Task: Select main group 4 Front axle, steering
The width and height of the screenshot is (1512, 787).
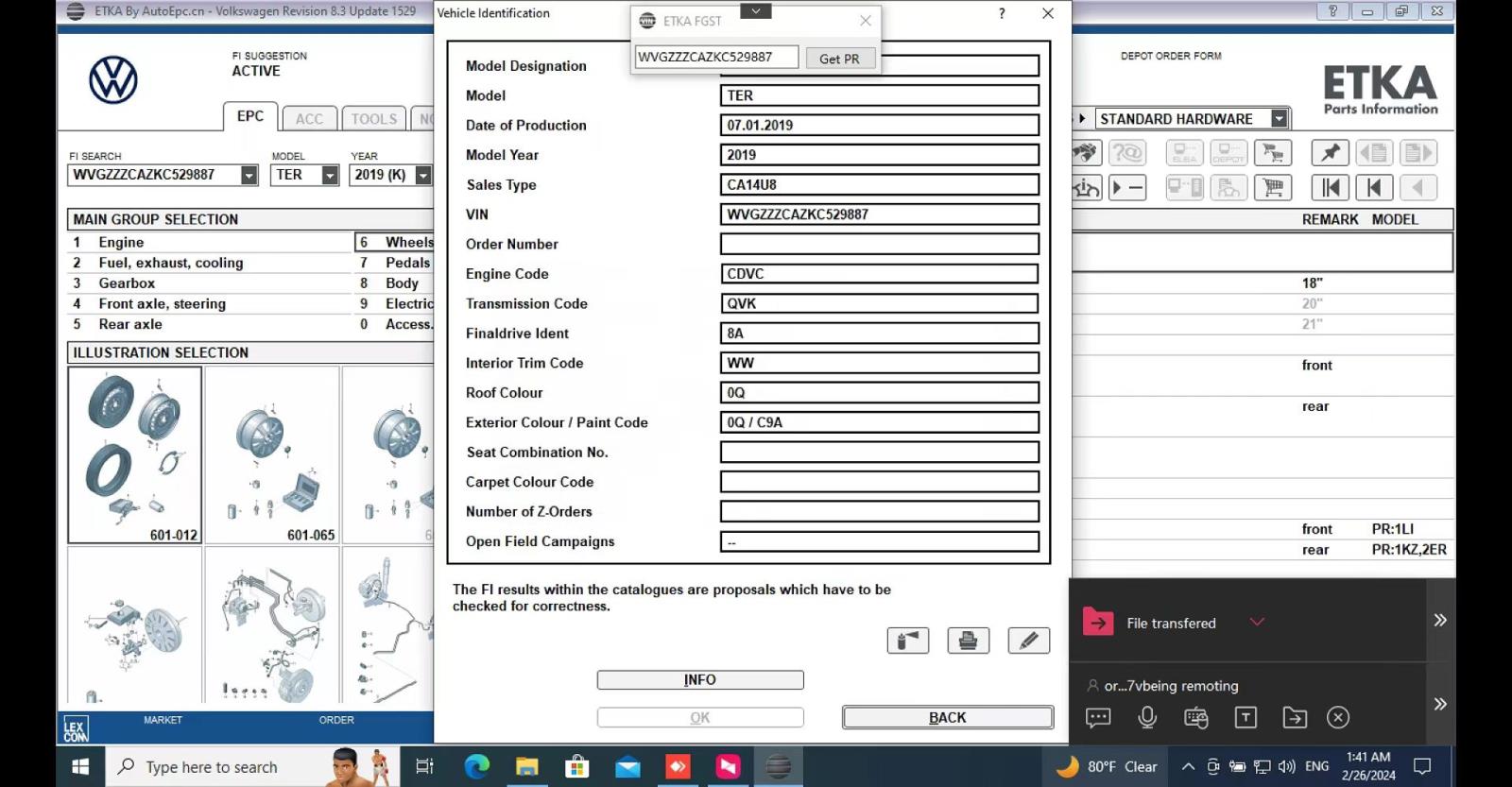Action: [x=210, y=303]
